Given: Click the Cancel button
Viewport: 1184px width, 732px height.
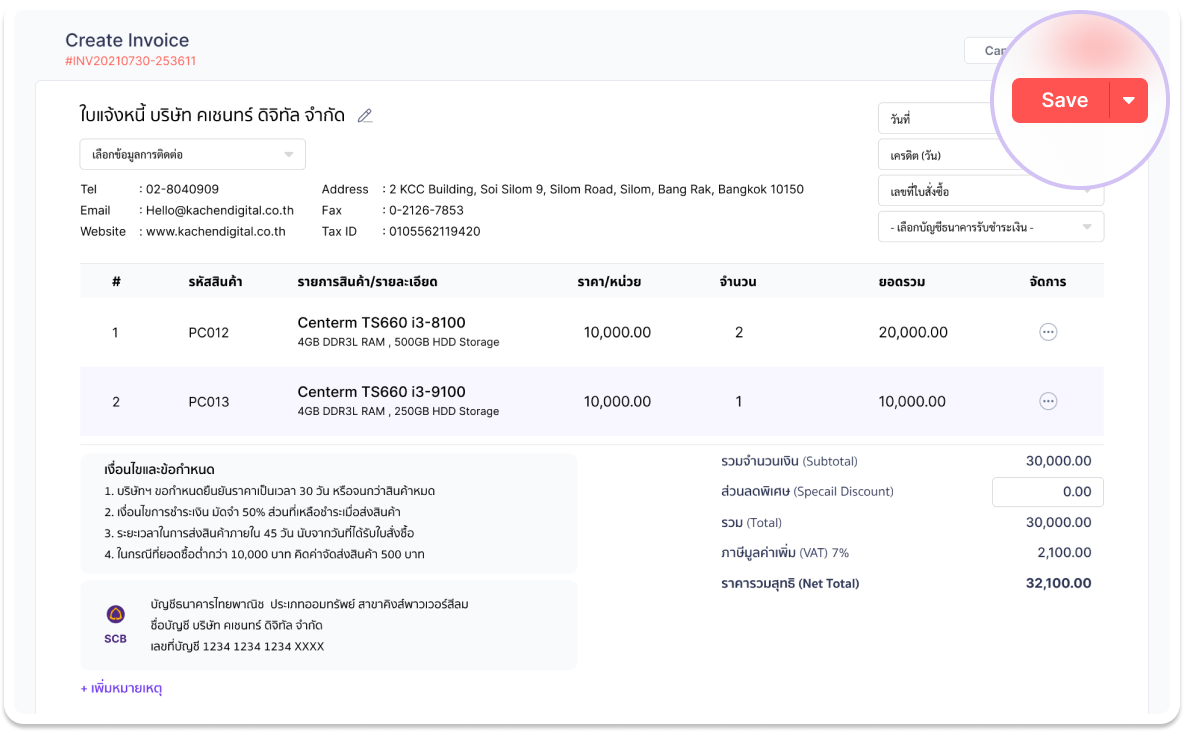Looking at the screenshot, I should [x=988, y=51].
